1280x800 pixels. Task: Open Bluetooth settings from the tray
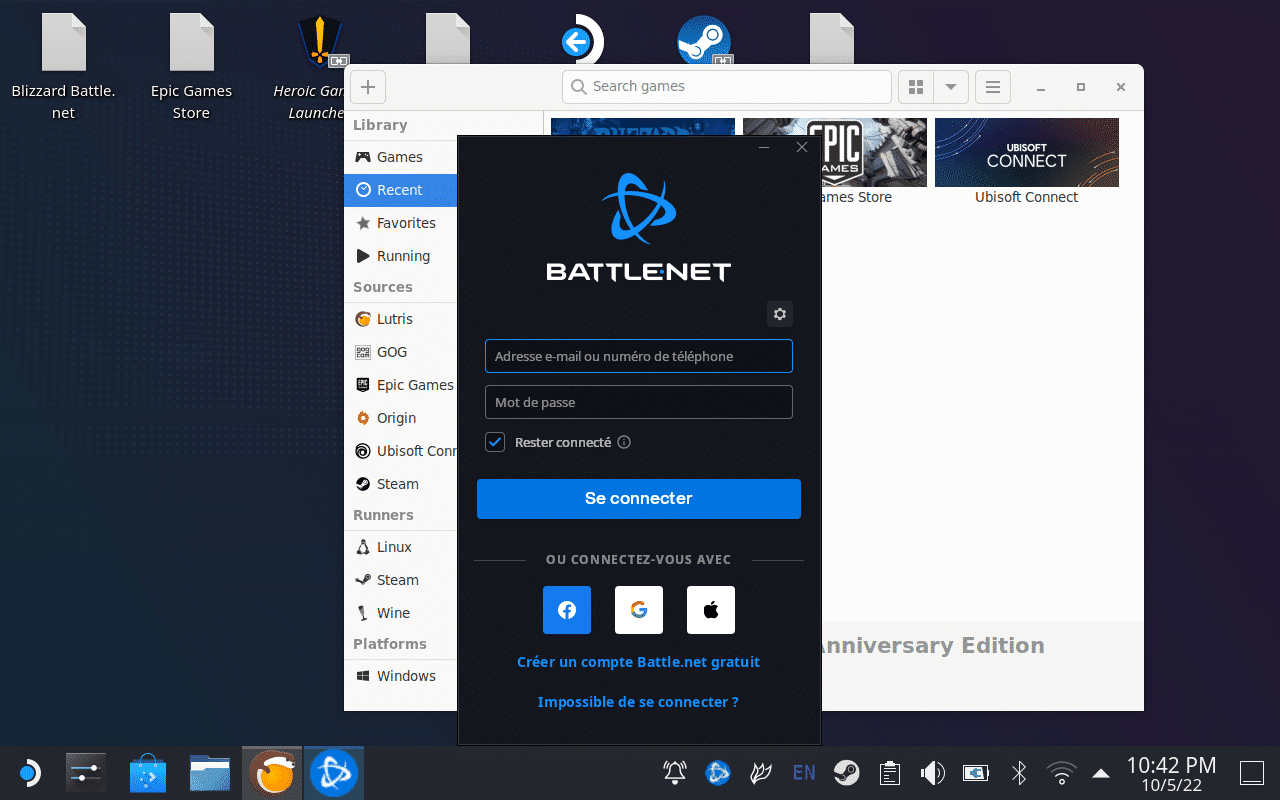[1019, 772]
